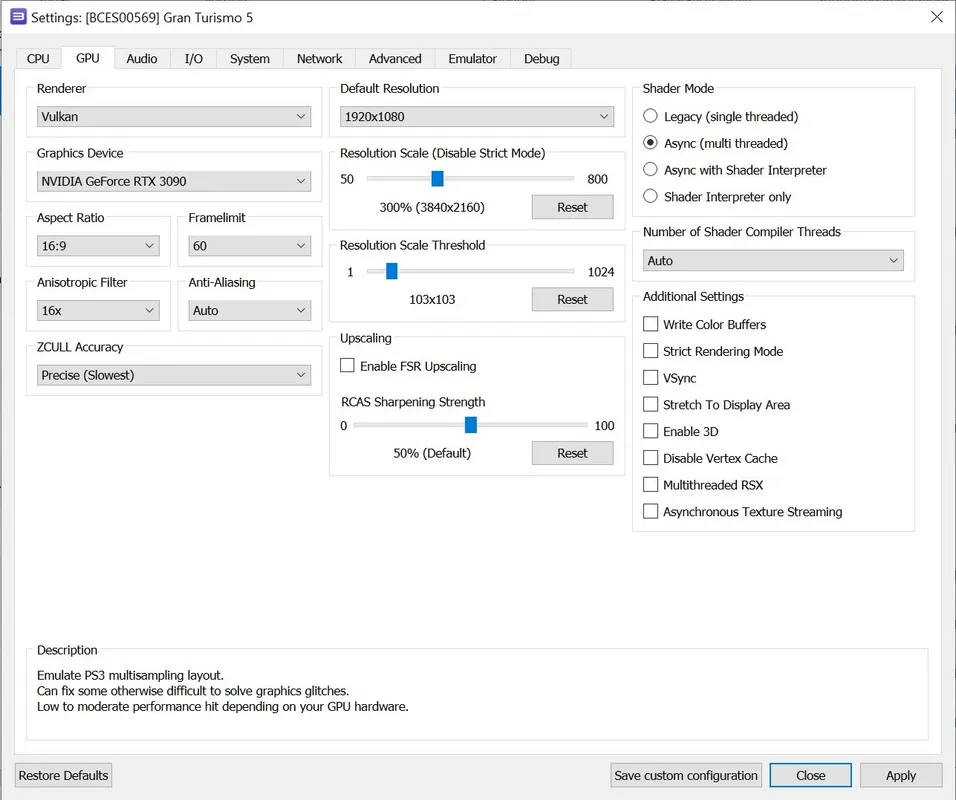This screenshot has width=956, height=800.
Task: Click the 50% (Default) sharpening value
Action: 432,453
